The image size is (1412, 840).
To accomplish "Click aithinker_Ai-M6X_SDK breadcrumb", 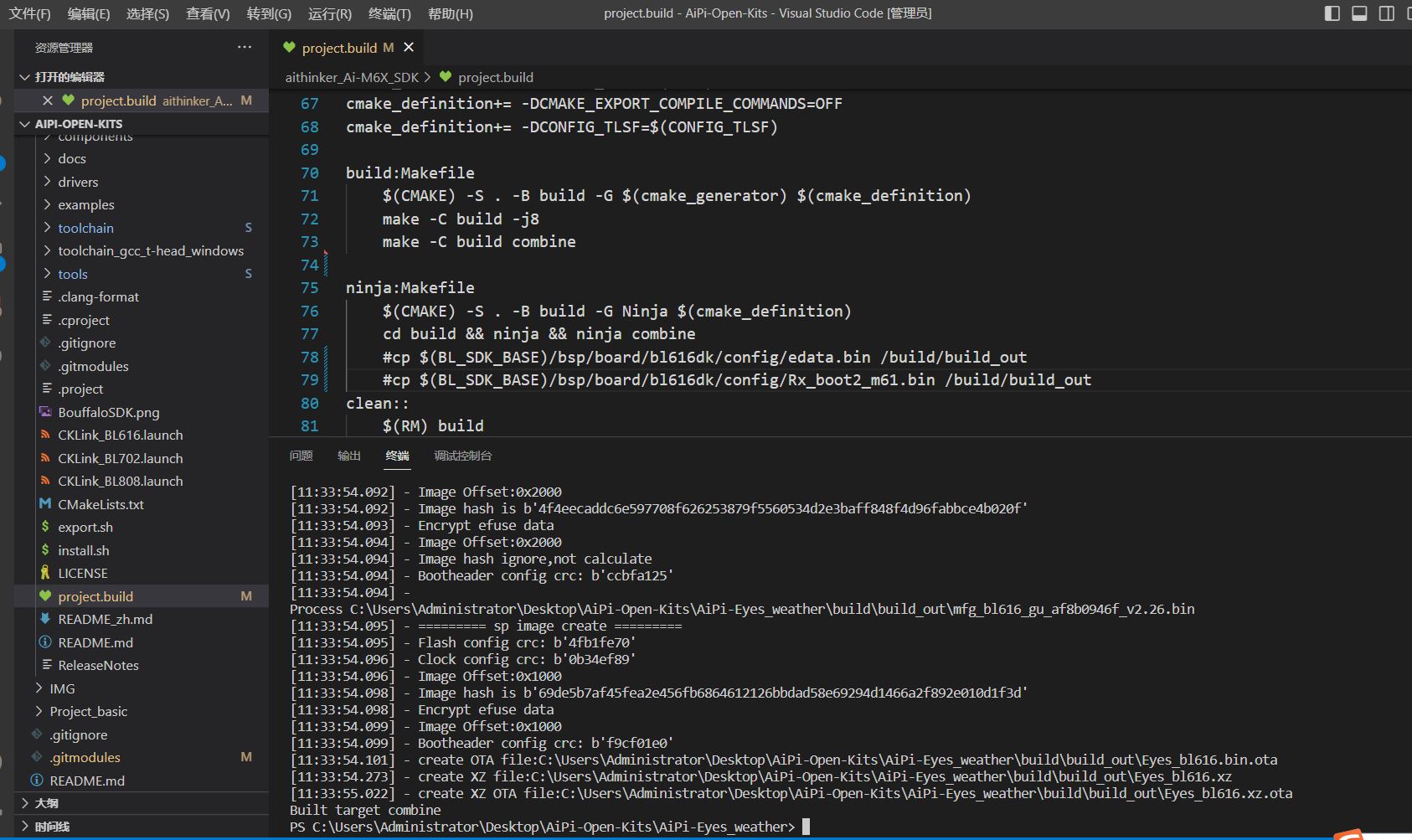I will (352, 77).
